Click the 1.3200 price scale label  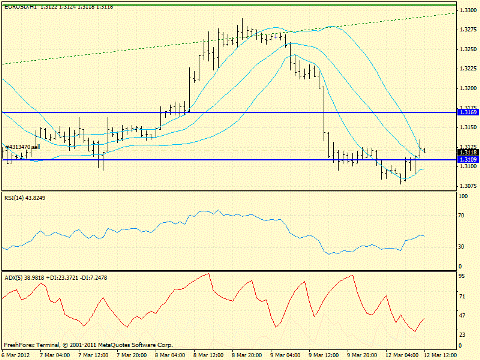coord(468,88)
